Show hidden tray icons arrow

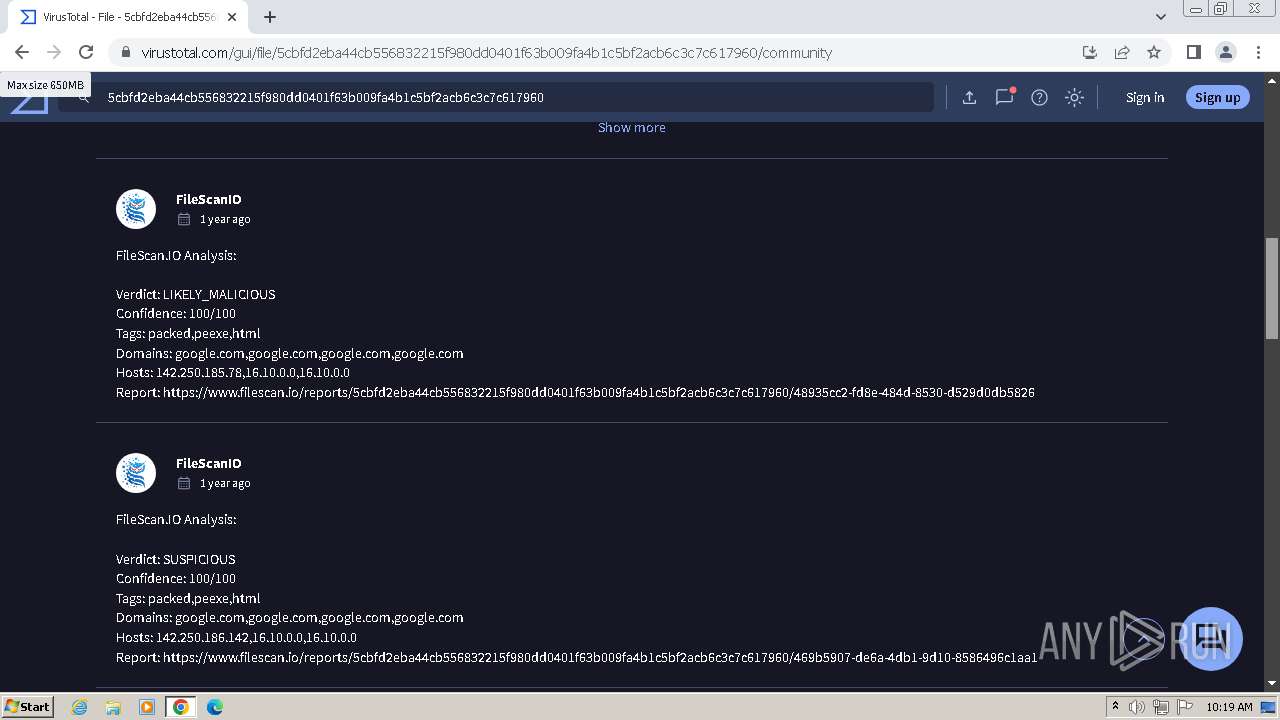click(x=1115, y=707)
